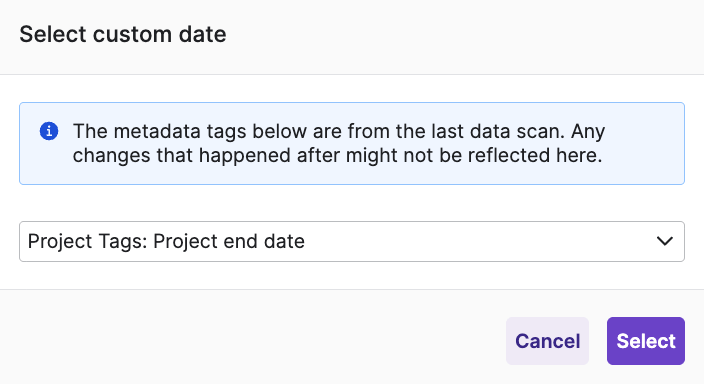Expand the custom date tag combo box
This screenshot has width=704, height=384.
352,241
